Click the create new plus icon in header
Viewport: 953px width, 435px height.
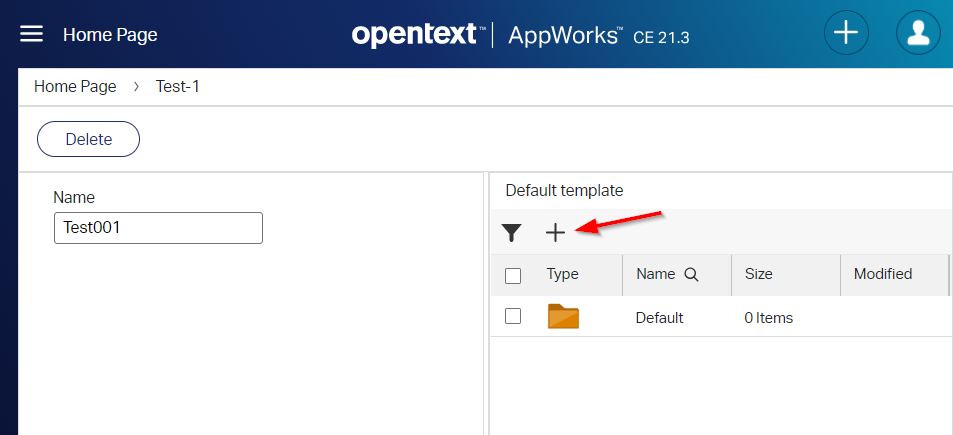(846, 33)
